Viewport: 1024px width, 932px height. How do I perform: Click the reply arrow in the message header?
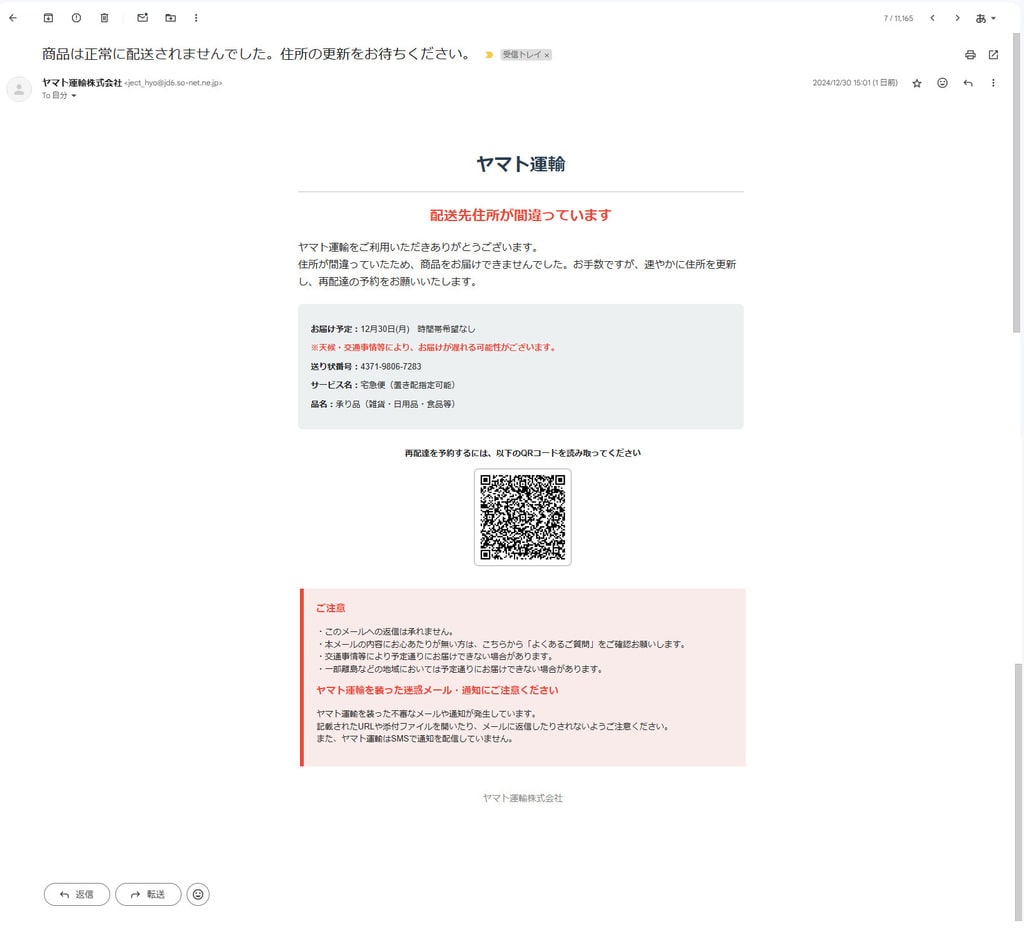click(968, 83)
